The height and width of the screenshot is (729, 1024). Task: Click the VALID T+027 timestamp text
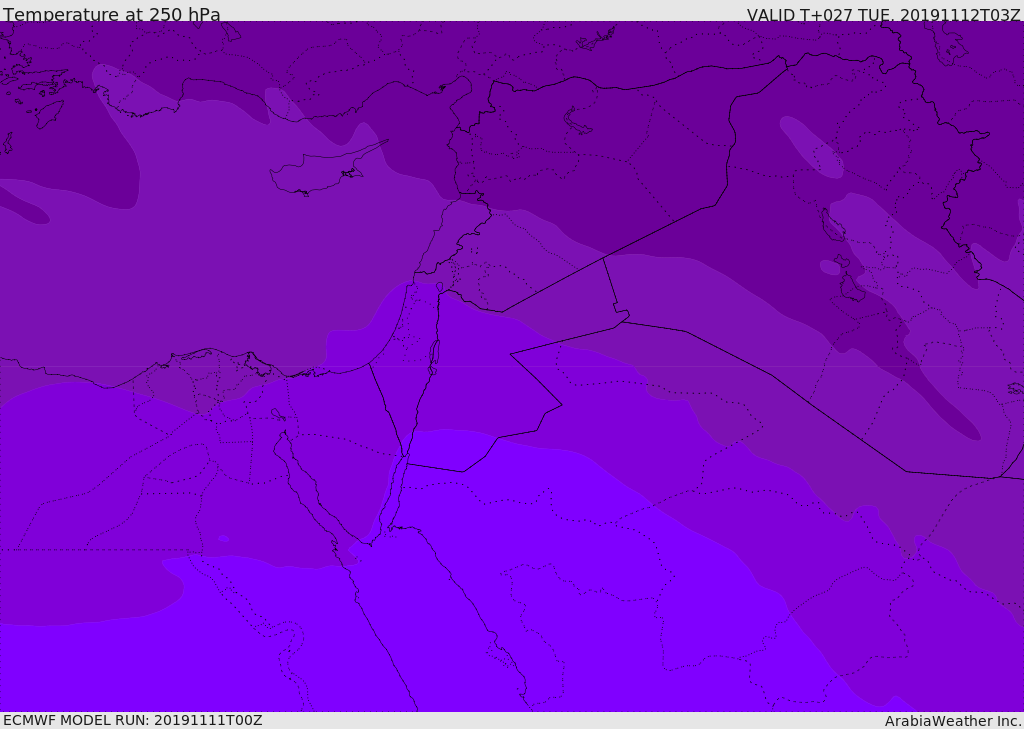883,15
